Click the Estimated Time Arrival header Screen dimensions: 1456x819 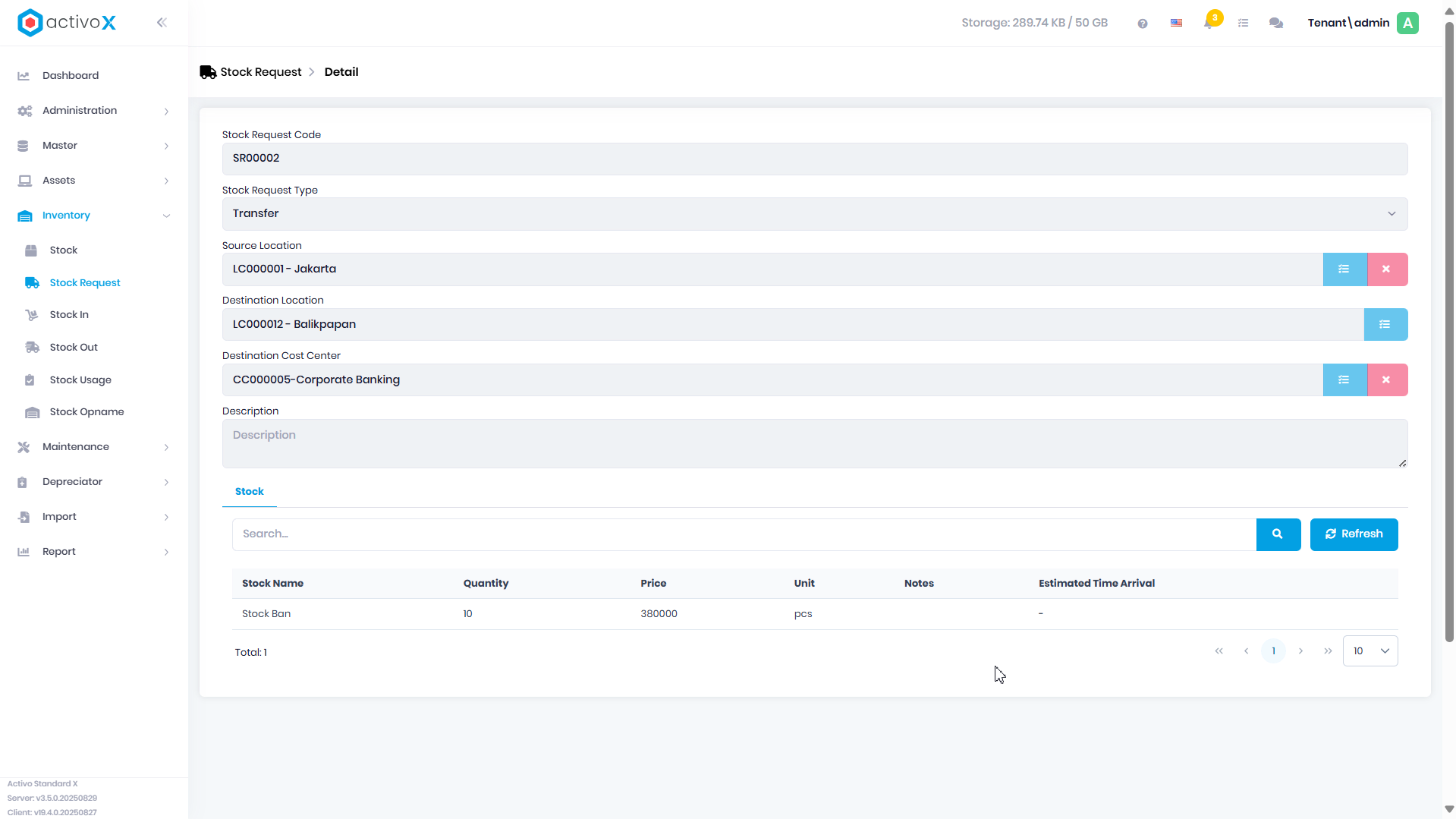click(1096, 584)
